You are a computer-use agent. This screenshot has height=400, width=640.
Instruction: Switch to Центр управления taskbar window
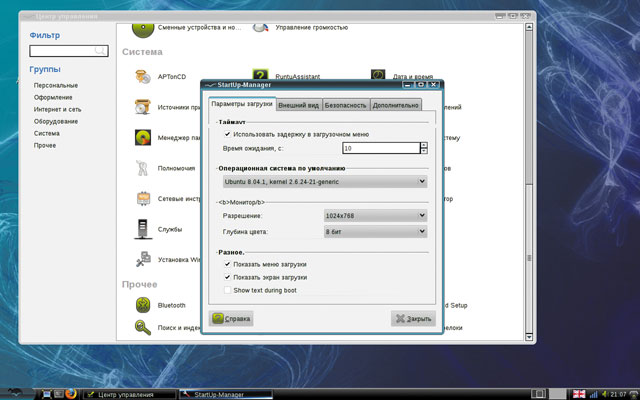pyautogui.click(x=130, y=395)
